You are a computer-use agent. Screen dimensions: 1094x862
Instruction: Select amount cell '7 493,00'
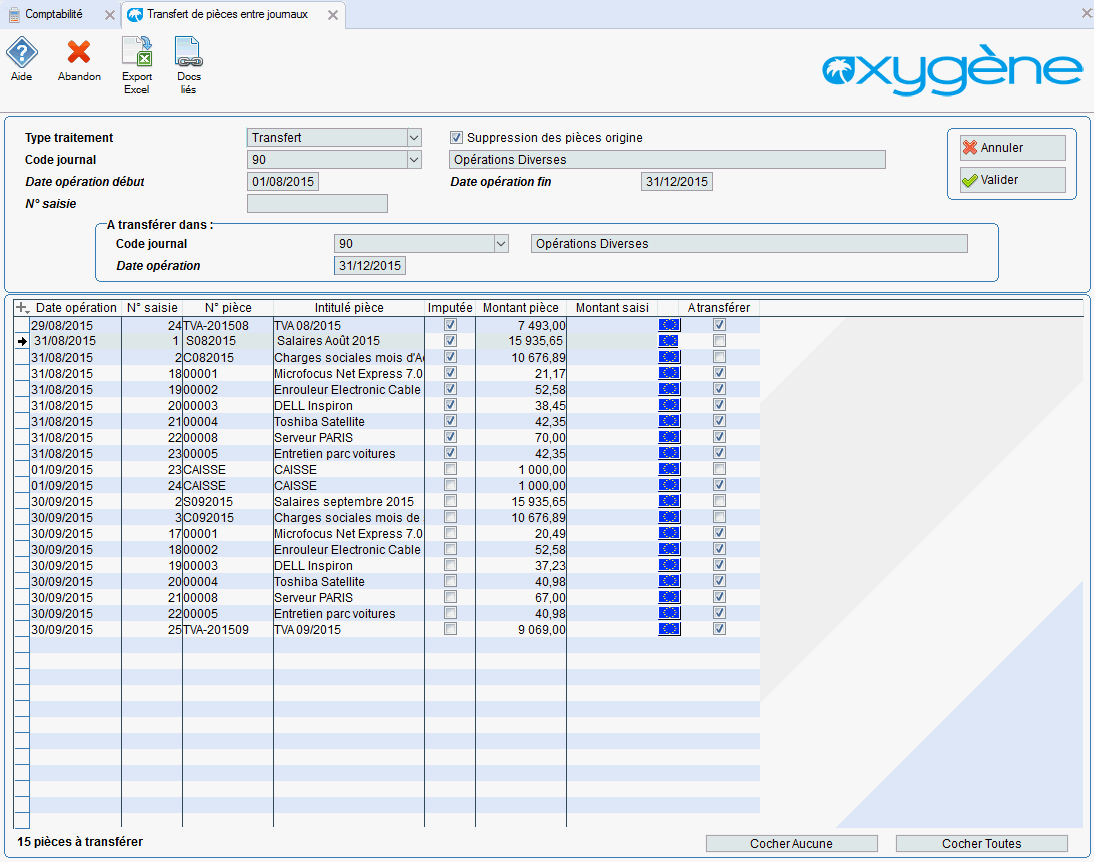pos(520,325)
